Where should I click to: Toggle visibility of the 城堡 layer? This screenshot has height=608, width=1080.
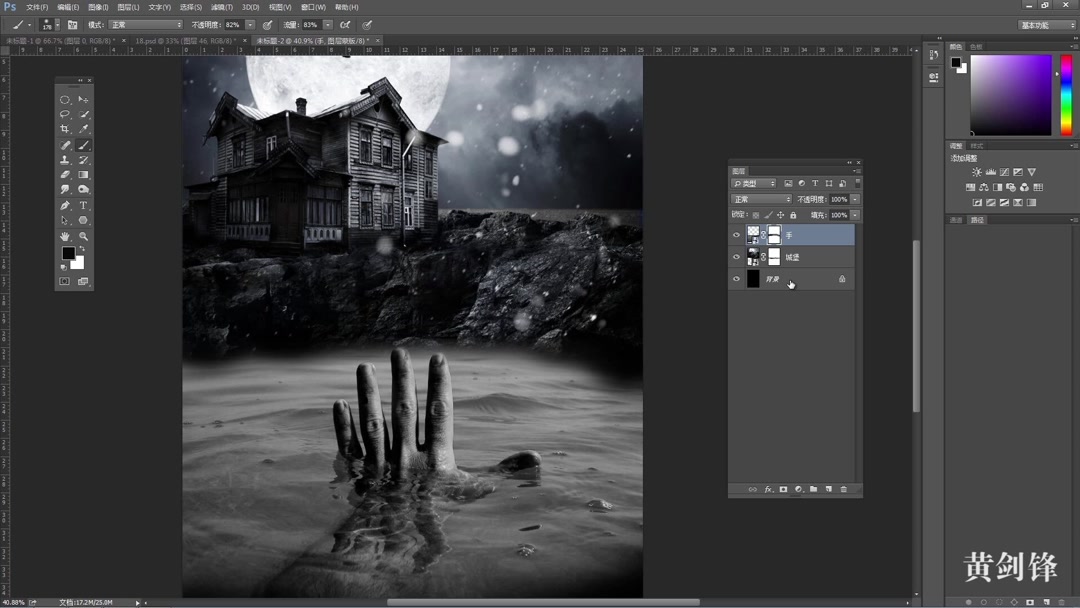[737, 256]
